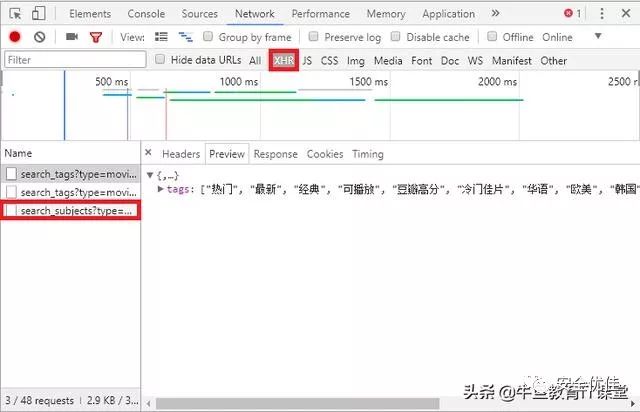Open the Cookies tab

[325, 154]
